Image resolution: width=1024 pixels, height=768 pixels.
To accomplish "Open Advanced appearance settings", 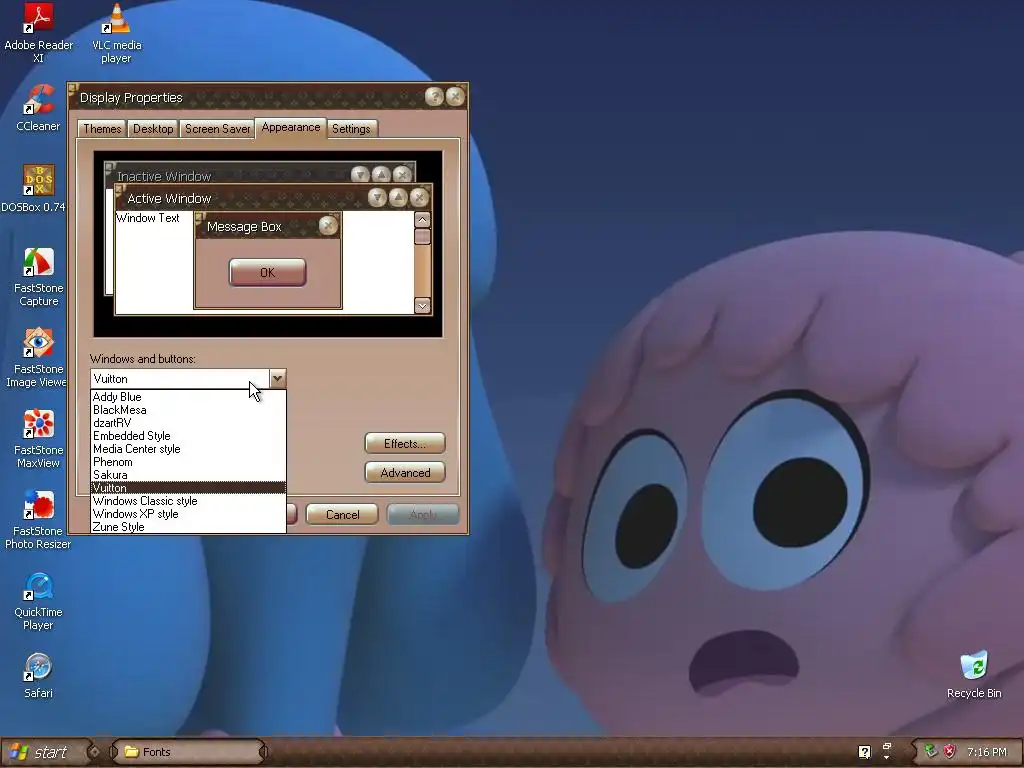I will [x=405, y=472].
